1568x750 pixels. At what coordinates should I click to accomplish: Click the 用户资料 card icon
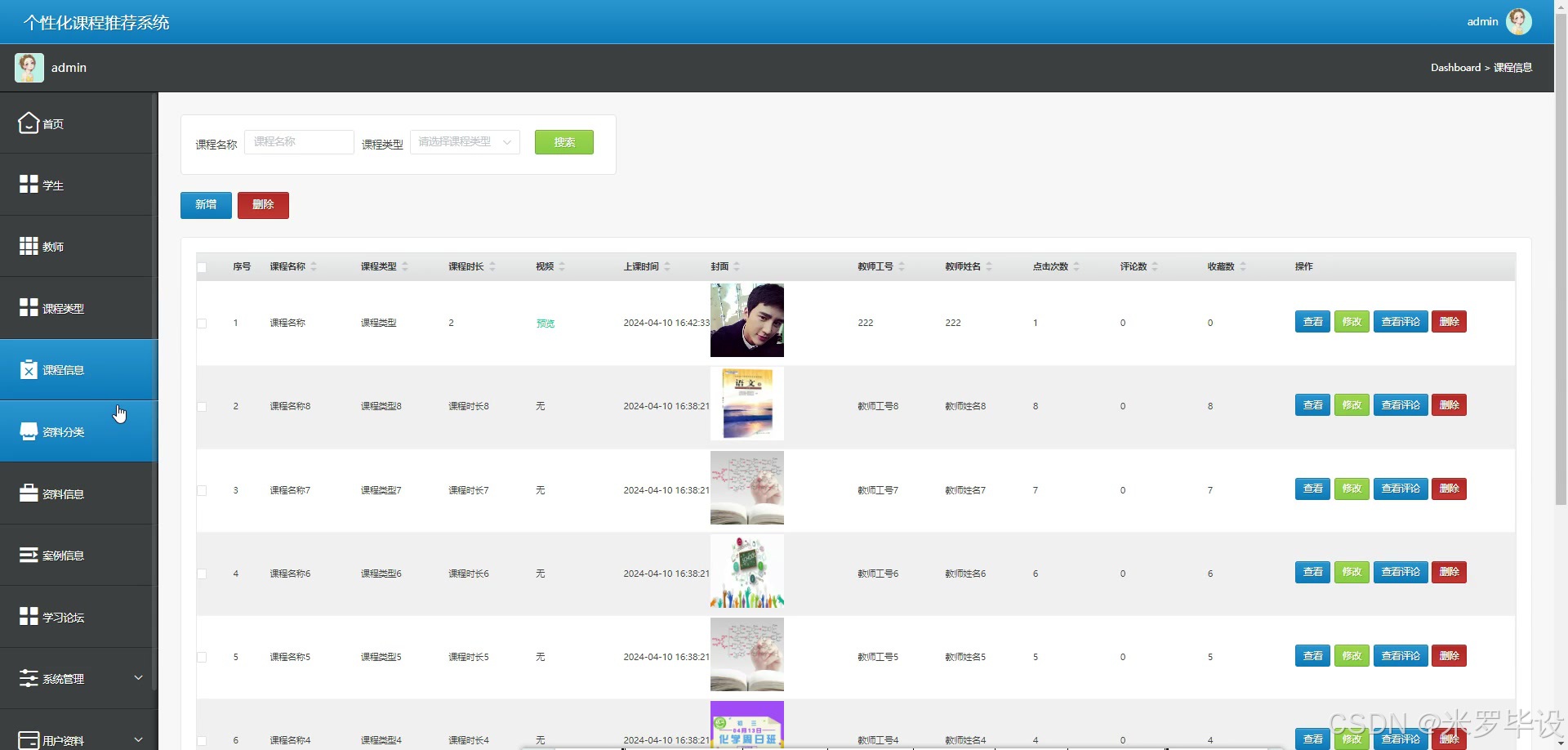(29, 740)
